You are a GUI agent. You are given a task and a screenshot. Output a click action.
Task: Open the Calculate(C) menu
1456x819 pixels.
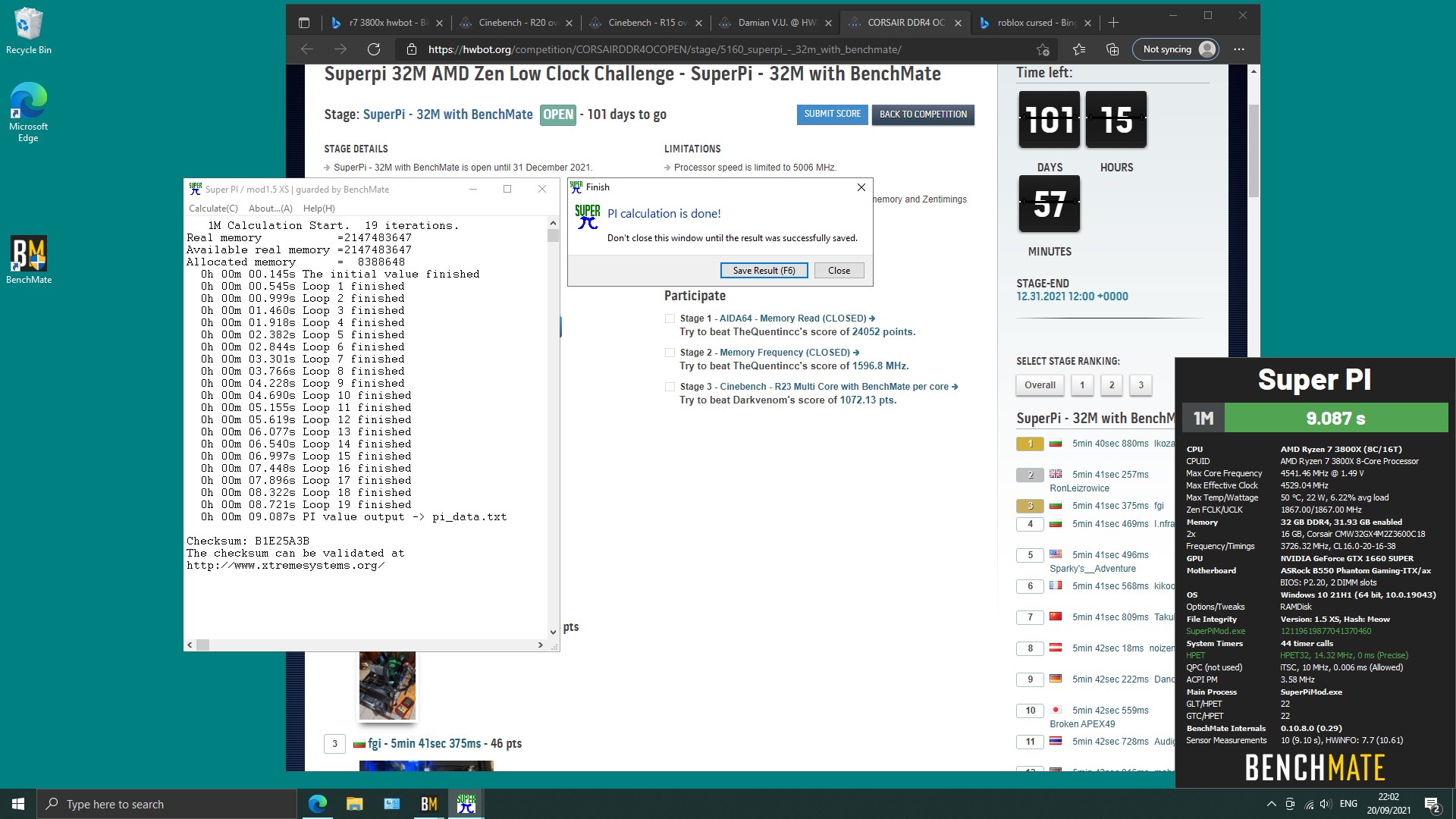click(213, 209)
